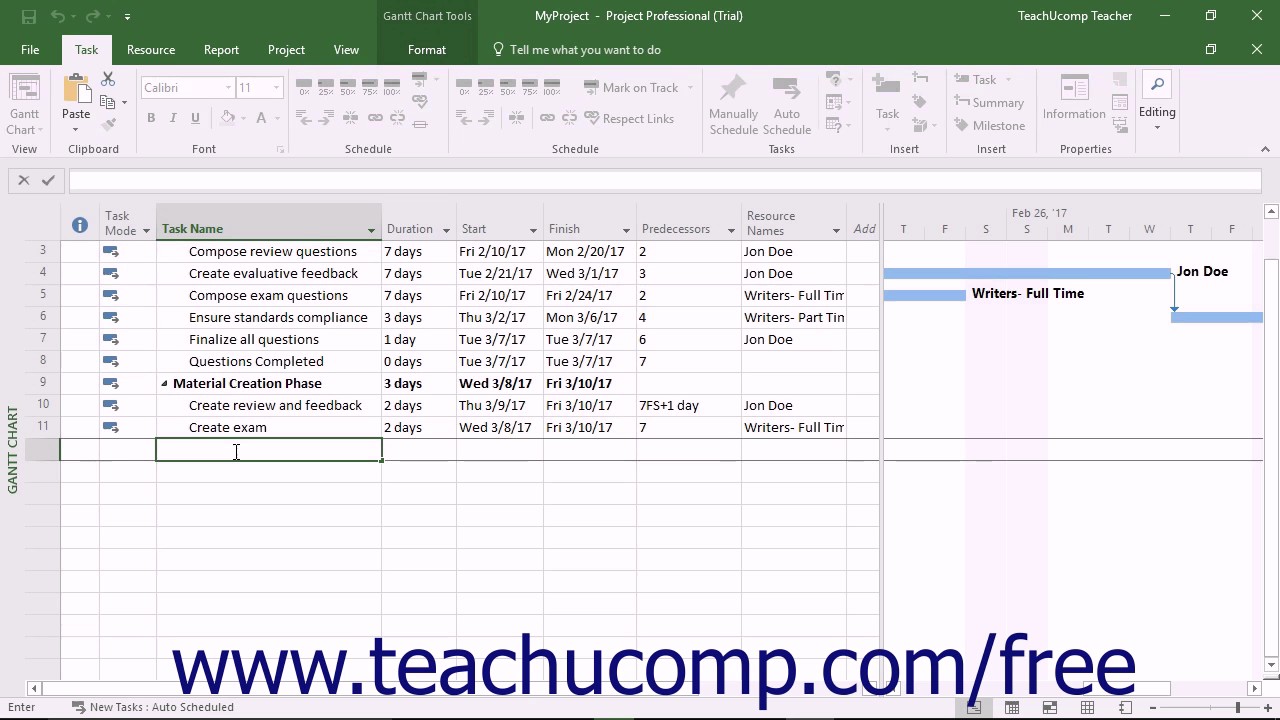1280x720 pixels.
Task: Toggle Bold formatting
Action: [x=151, y=118]
